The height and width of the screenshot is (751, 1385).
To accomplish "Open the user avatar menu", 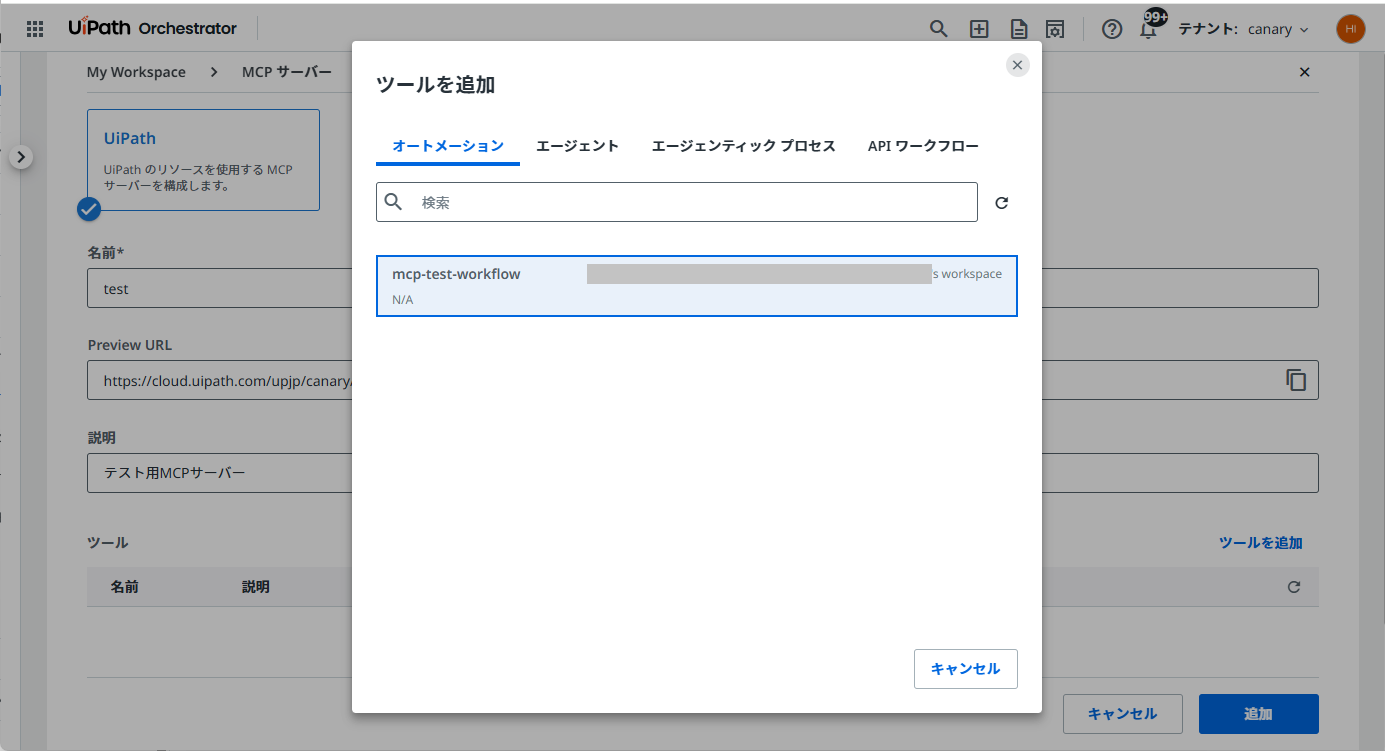I will tap(1350, 29).
